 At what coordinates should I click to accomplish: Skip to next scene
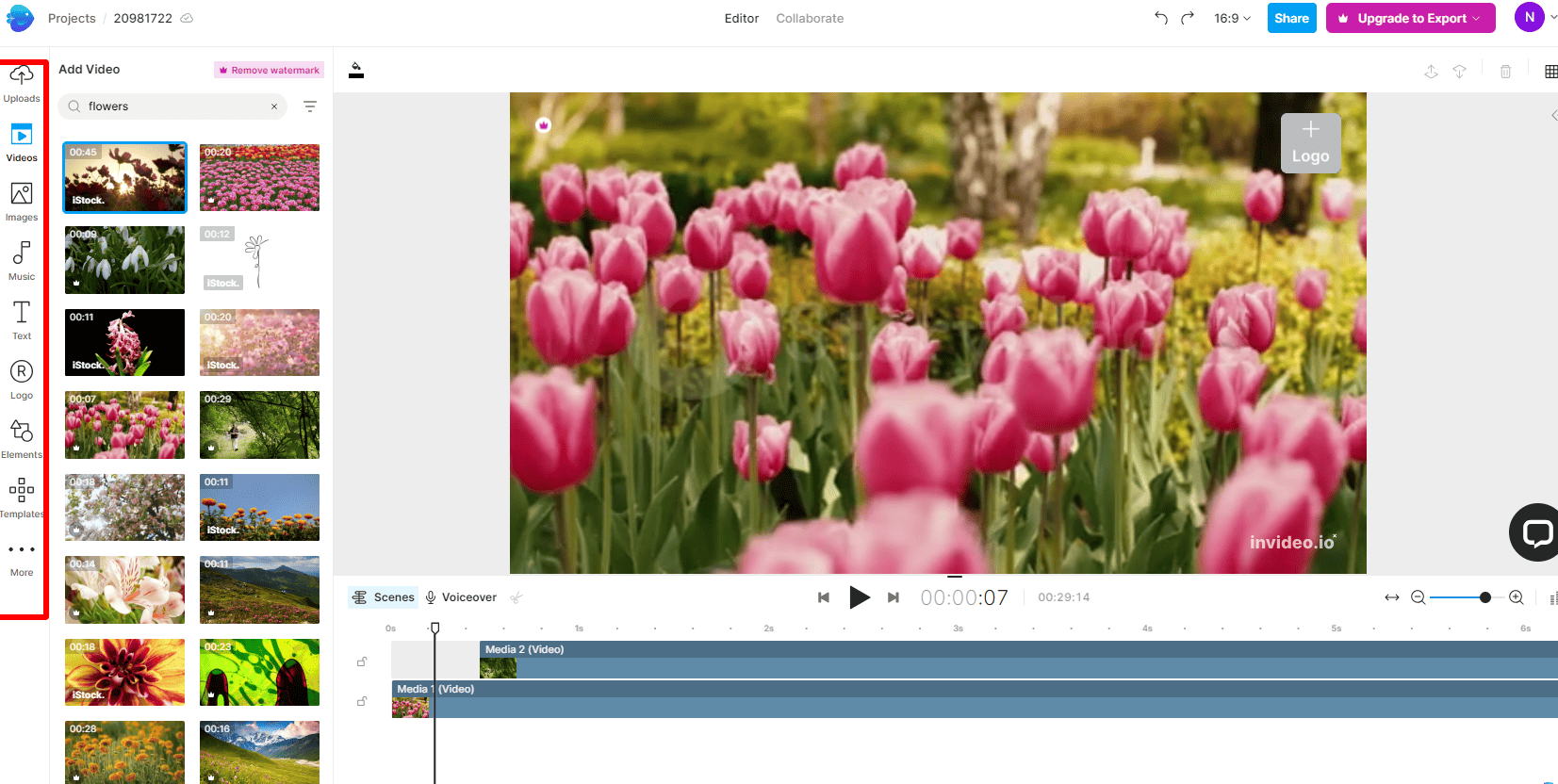[x=894, y=597]
